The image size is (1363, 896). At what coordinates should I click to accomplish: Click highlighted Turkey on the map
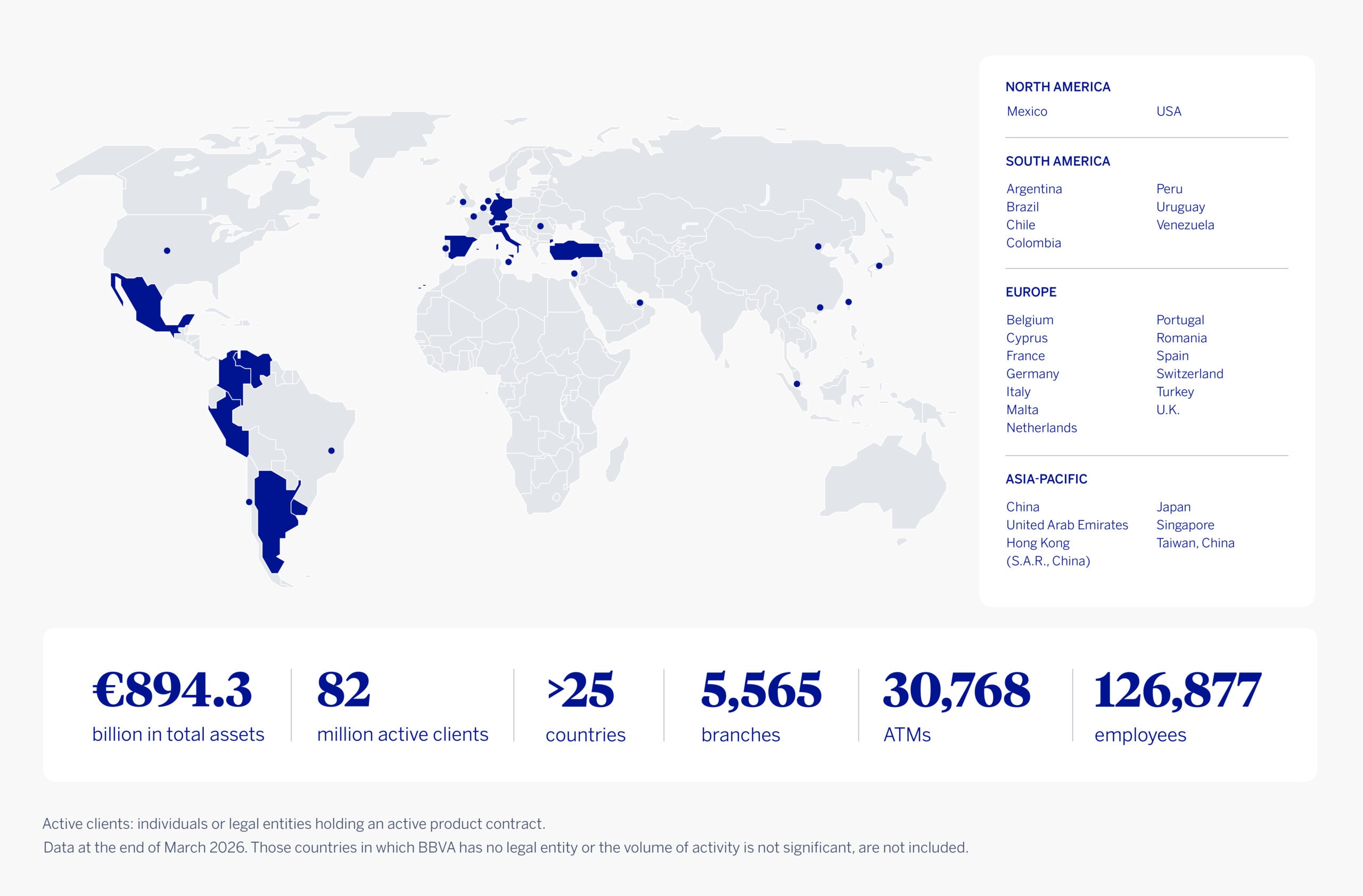click(576, 251)
